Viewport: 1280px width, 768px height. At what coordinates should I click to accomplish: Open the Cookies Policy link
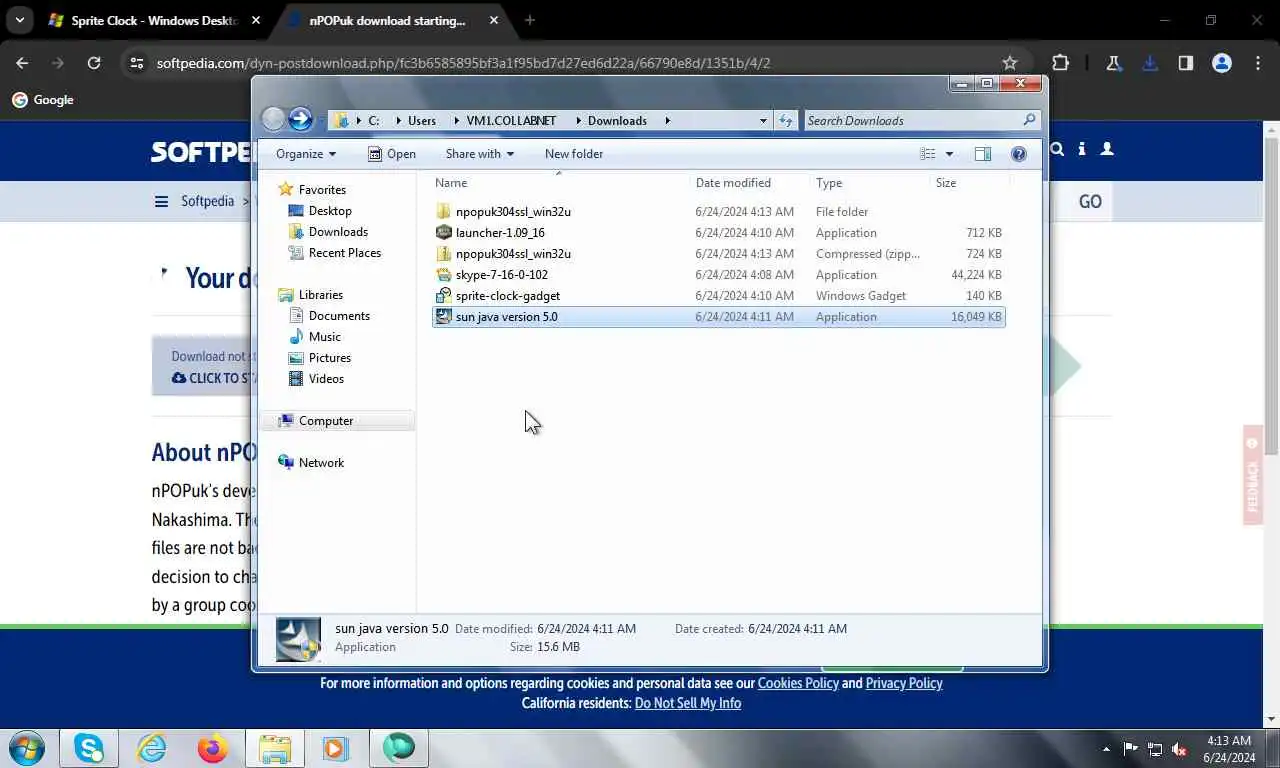(798, 683)
